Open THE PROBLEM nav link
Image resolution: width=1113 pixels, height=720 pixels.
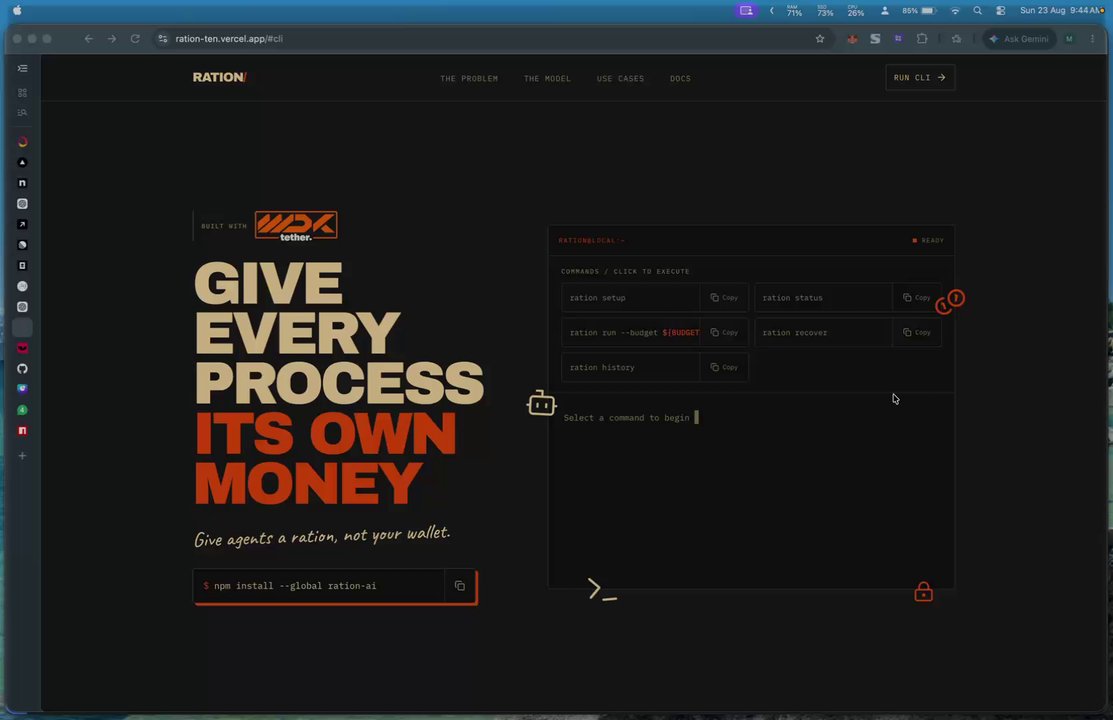point(468,79)
